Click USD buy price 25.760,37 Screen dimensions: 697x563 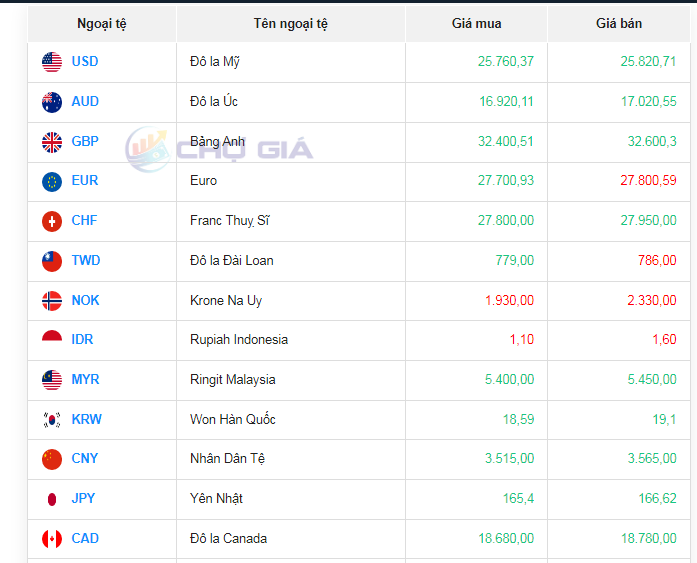pyautogui.click(x=506, y=61)
